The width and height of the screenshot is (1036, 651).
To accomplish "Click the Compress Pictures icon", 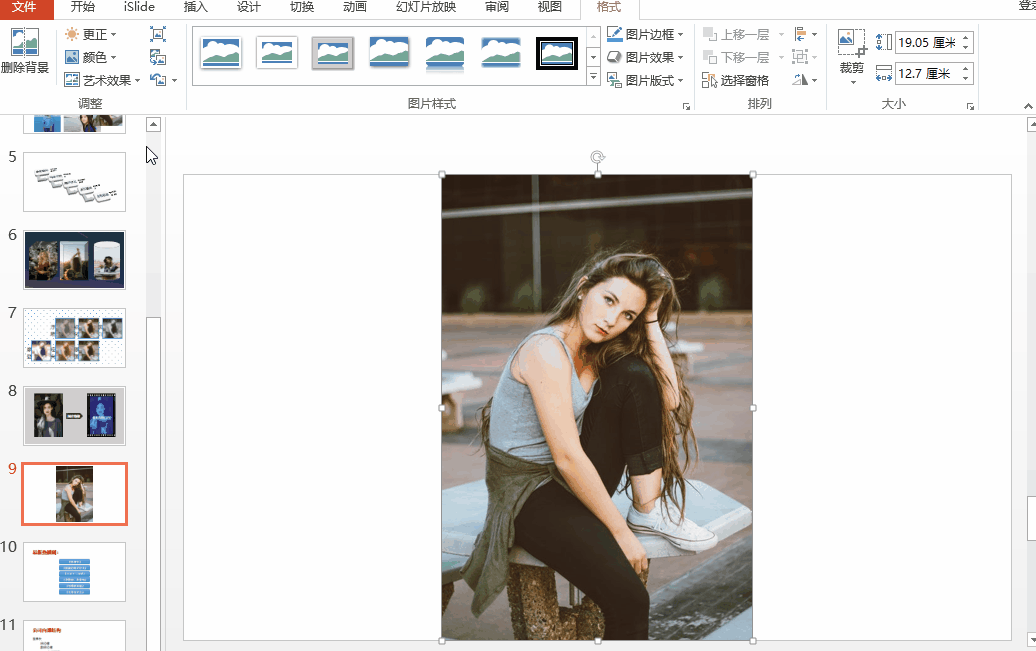I will pos(158,34).
